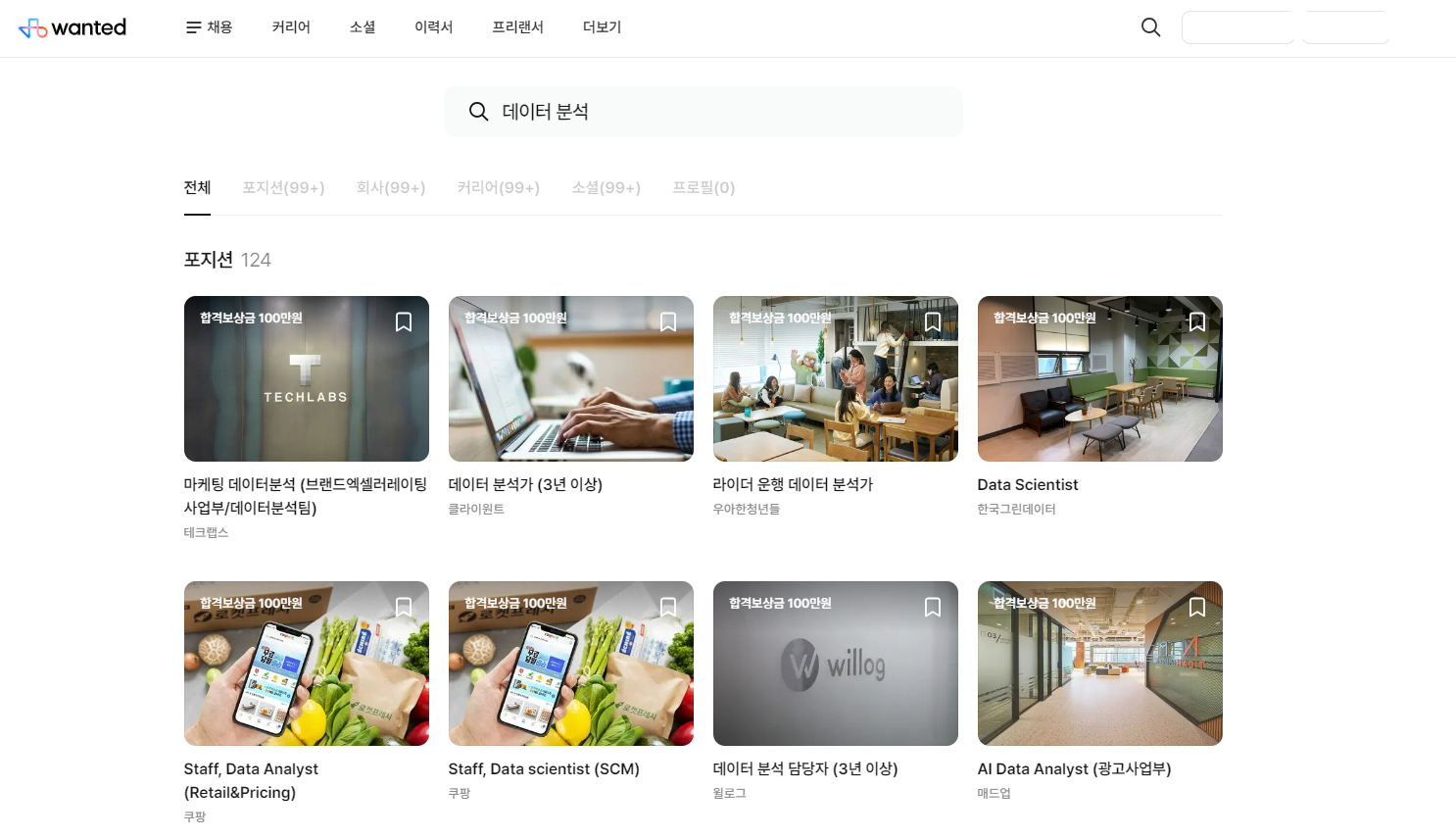Open the 채용 hamburger menu

click(x=209, y=27)
